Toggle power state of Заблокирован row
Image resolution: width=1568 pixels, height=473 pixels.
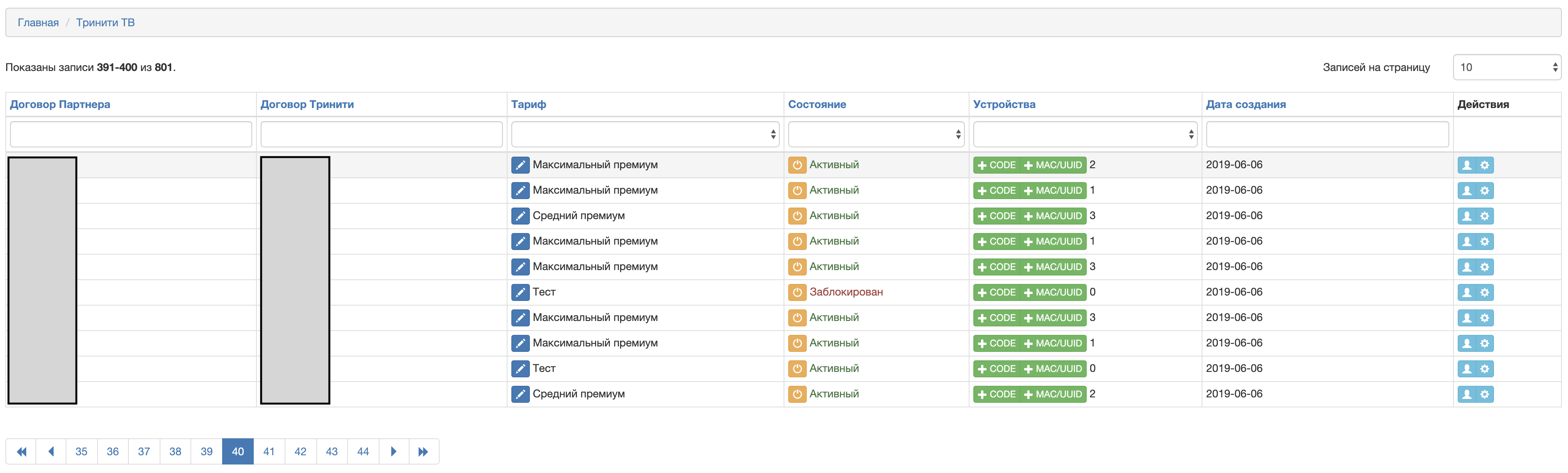[x=797, y=292]
